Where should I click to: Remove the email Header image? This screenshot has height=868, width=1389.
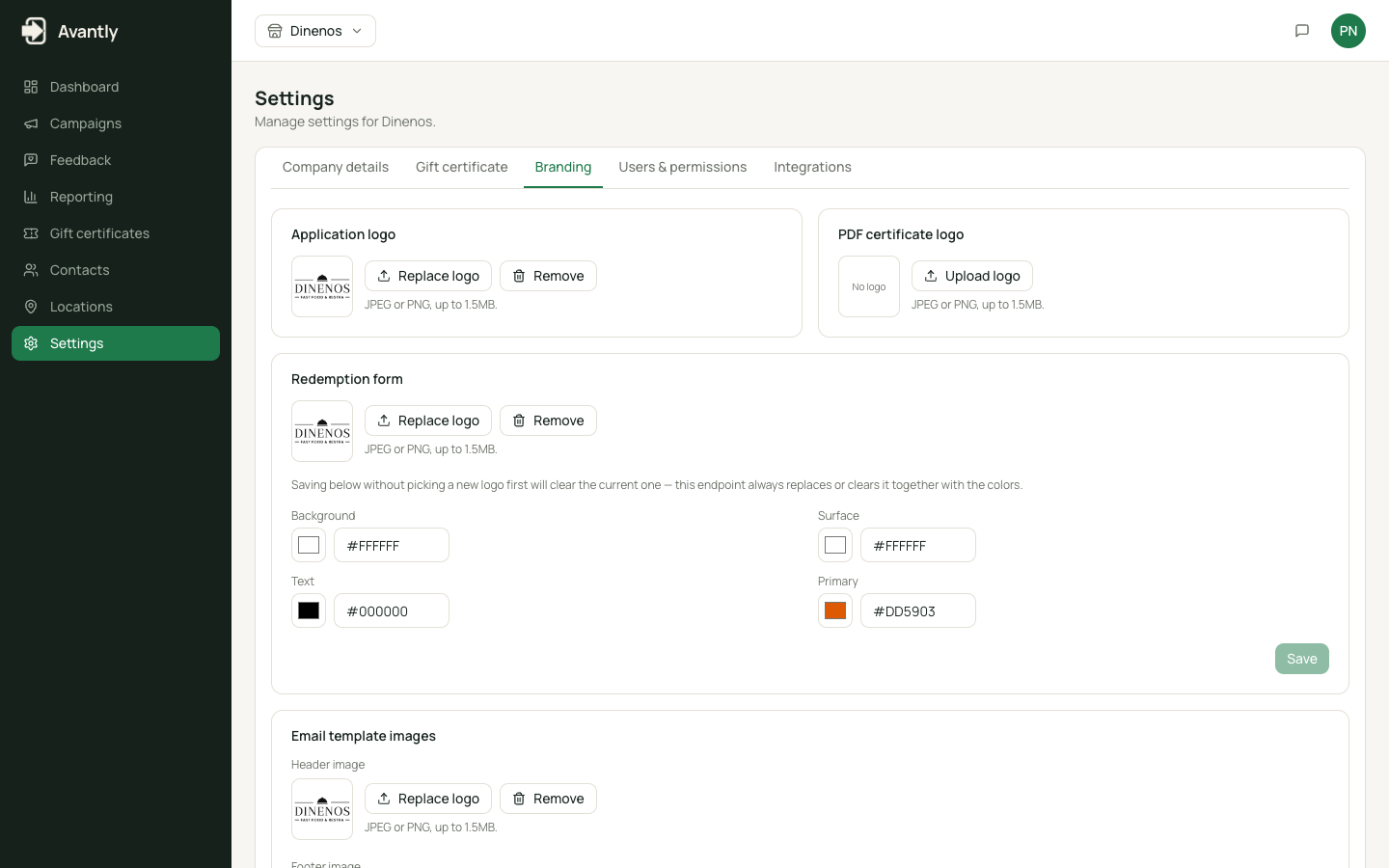pos(548,799)
